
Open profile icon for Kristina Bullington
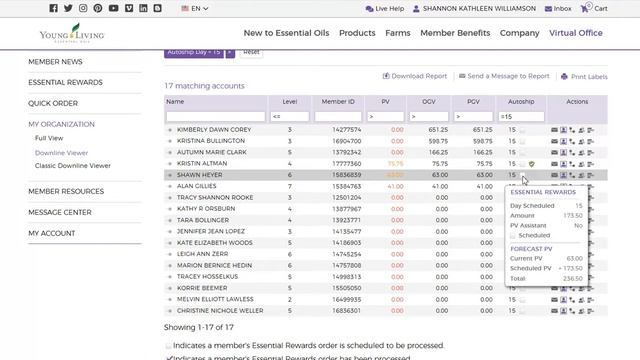[563, 141]
